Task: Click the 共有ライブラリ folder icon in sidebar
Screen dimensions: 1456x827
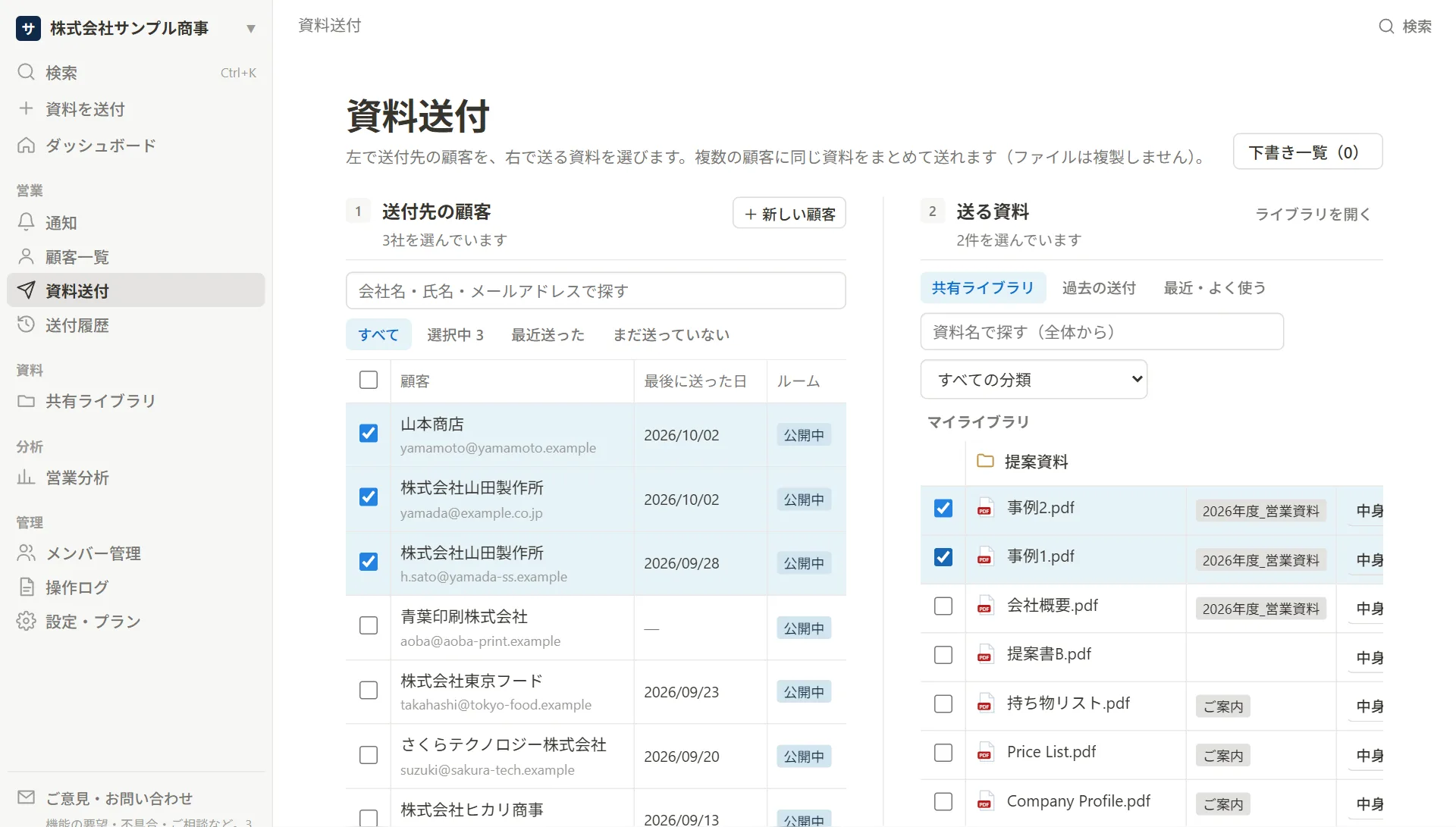Action: click(x=27, y=400)
